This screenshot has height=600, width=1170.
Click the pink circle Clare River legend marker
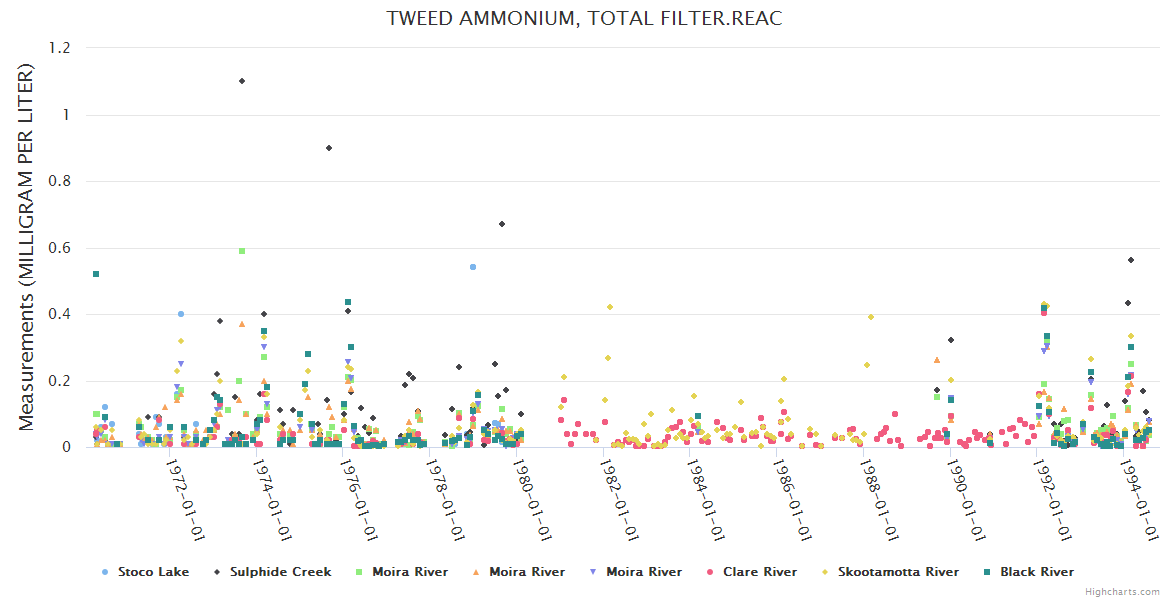click(711, 572)
